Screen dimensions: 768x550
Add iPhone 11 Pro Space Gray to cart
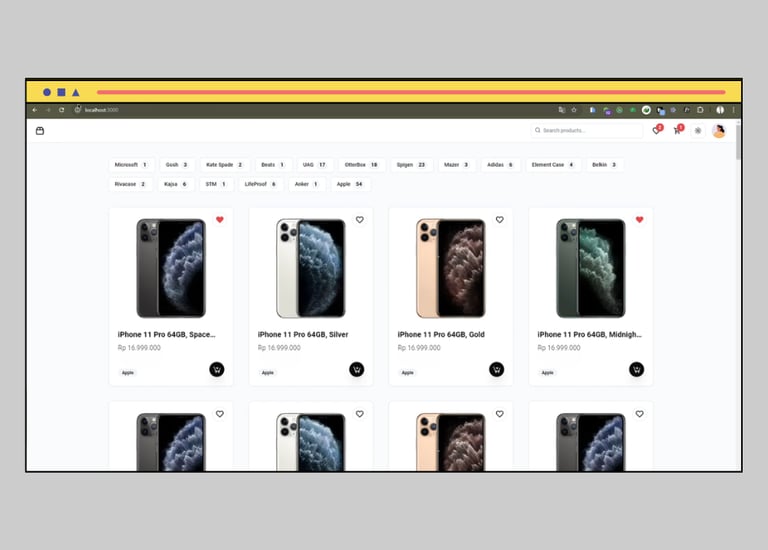coord(217,369)
